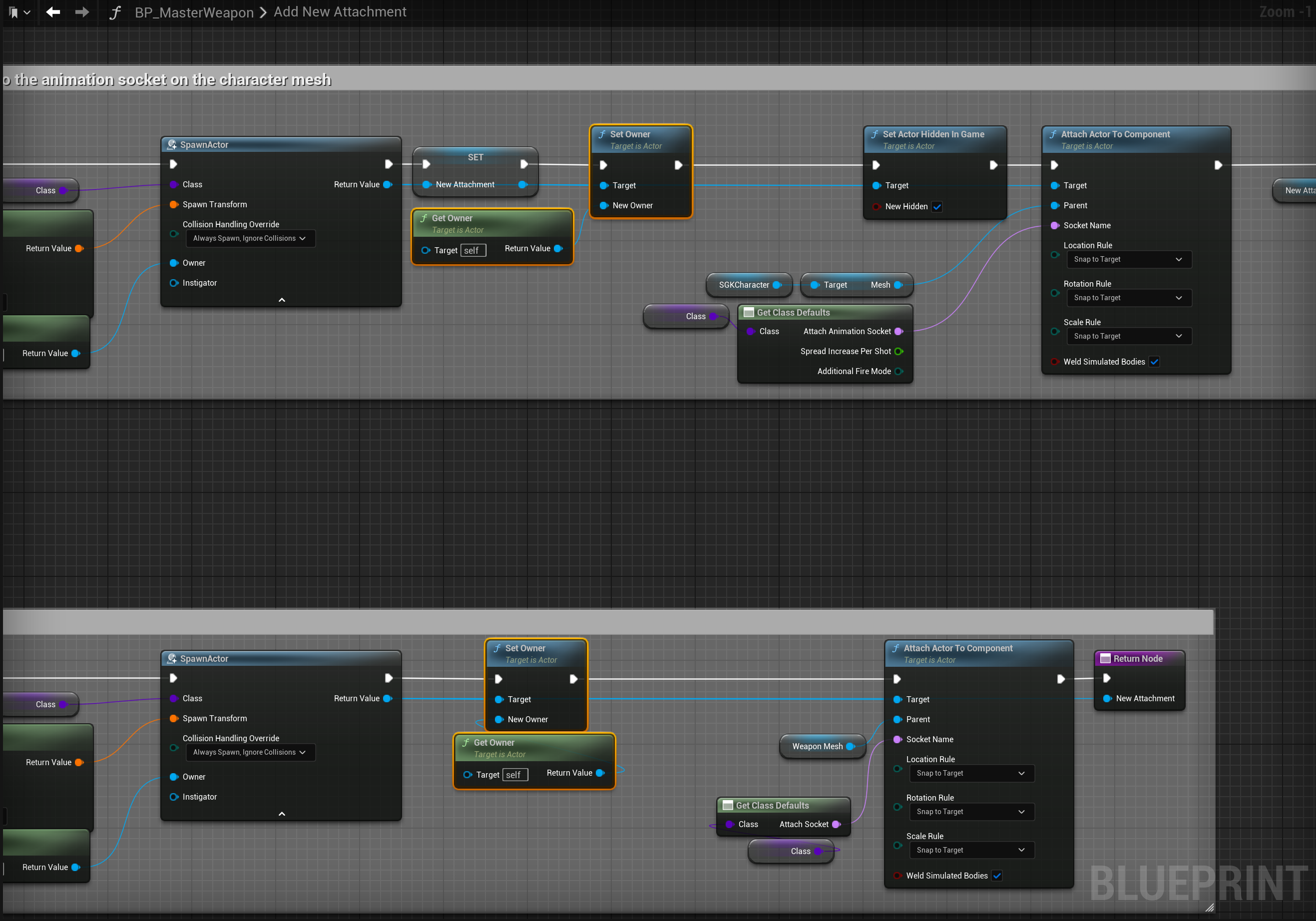Click the Attach Animation Socket output pin
The height and width of the screenshot is (921, 1316).
pos(899,331)
